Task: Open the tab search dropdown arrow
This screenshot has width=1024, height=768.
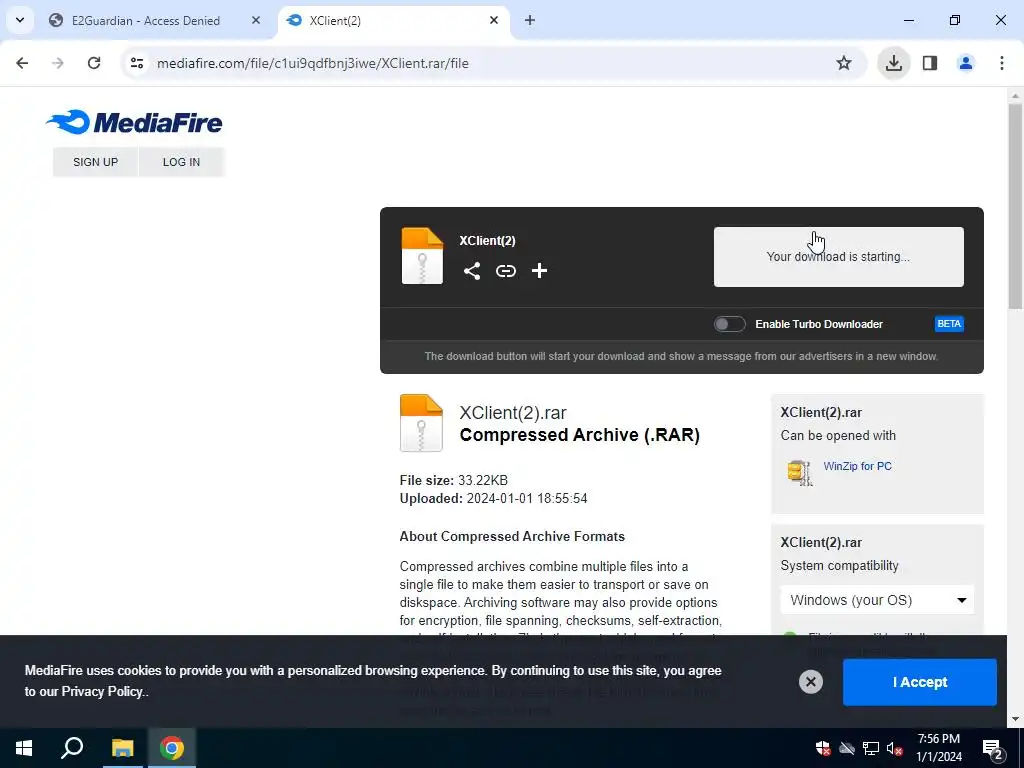Action: click(20, 20)
